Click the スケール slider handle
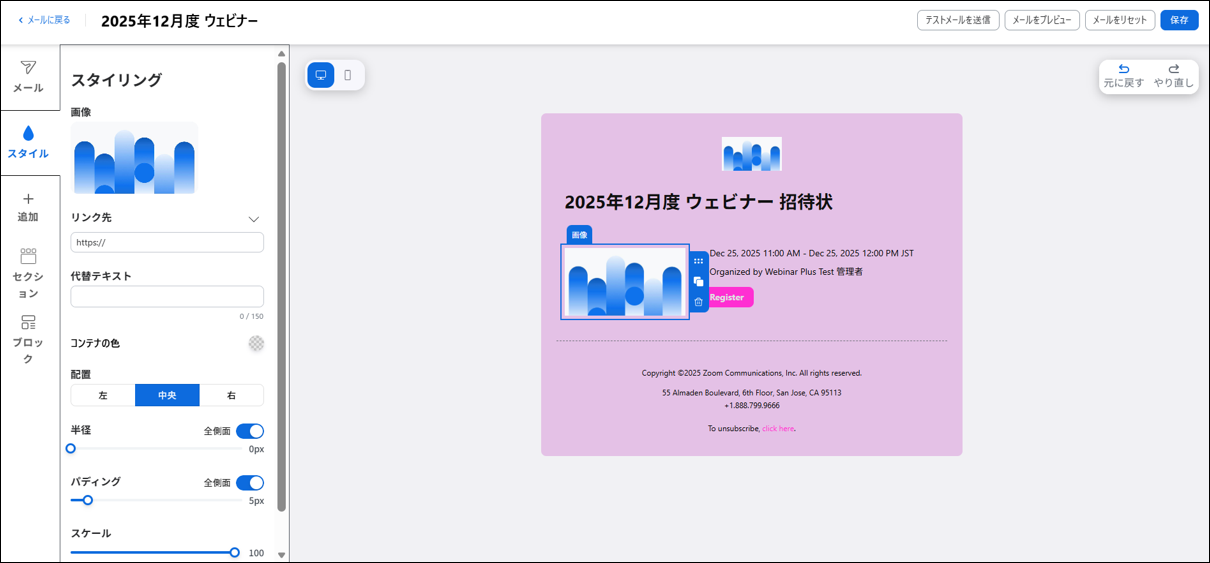1210x563 pixels. 234,552
